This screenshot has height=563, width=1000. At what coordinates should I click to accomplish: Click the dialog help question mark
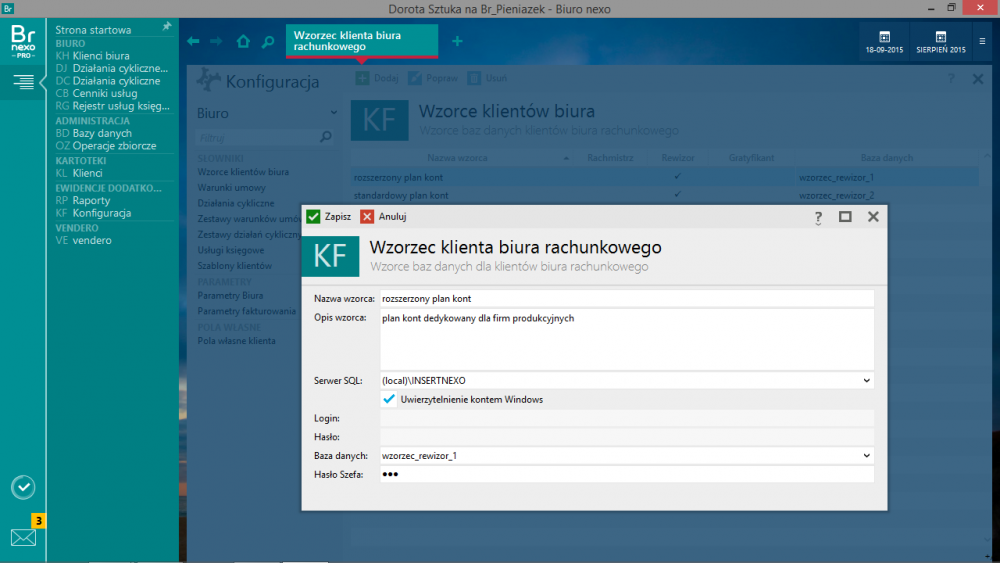coord(818,216)
